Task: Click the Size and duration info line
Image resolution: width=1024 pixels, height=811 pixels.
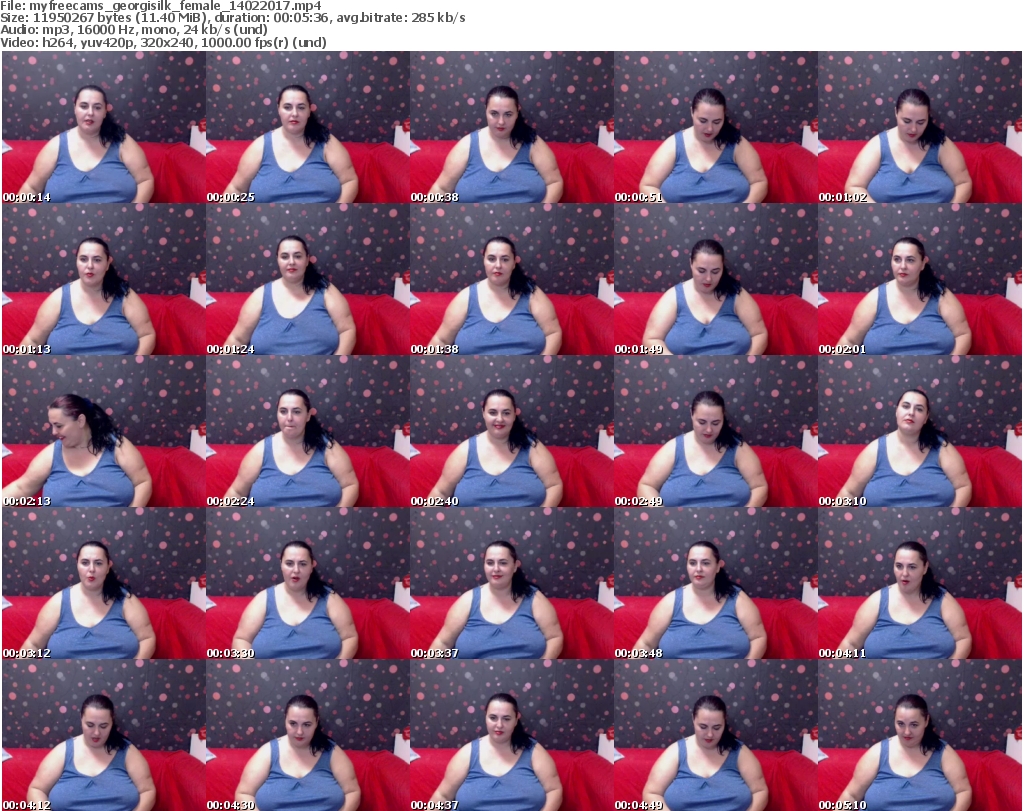Action: coord(233,18)
